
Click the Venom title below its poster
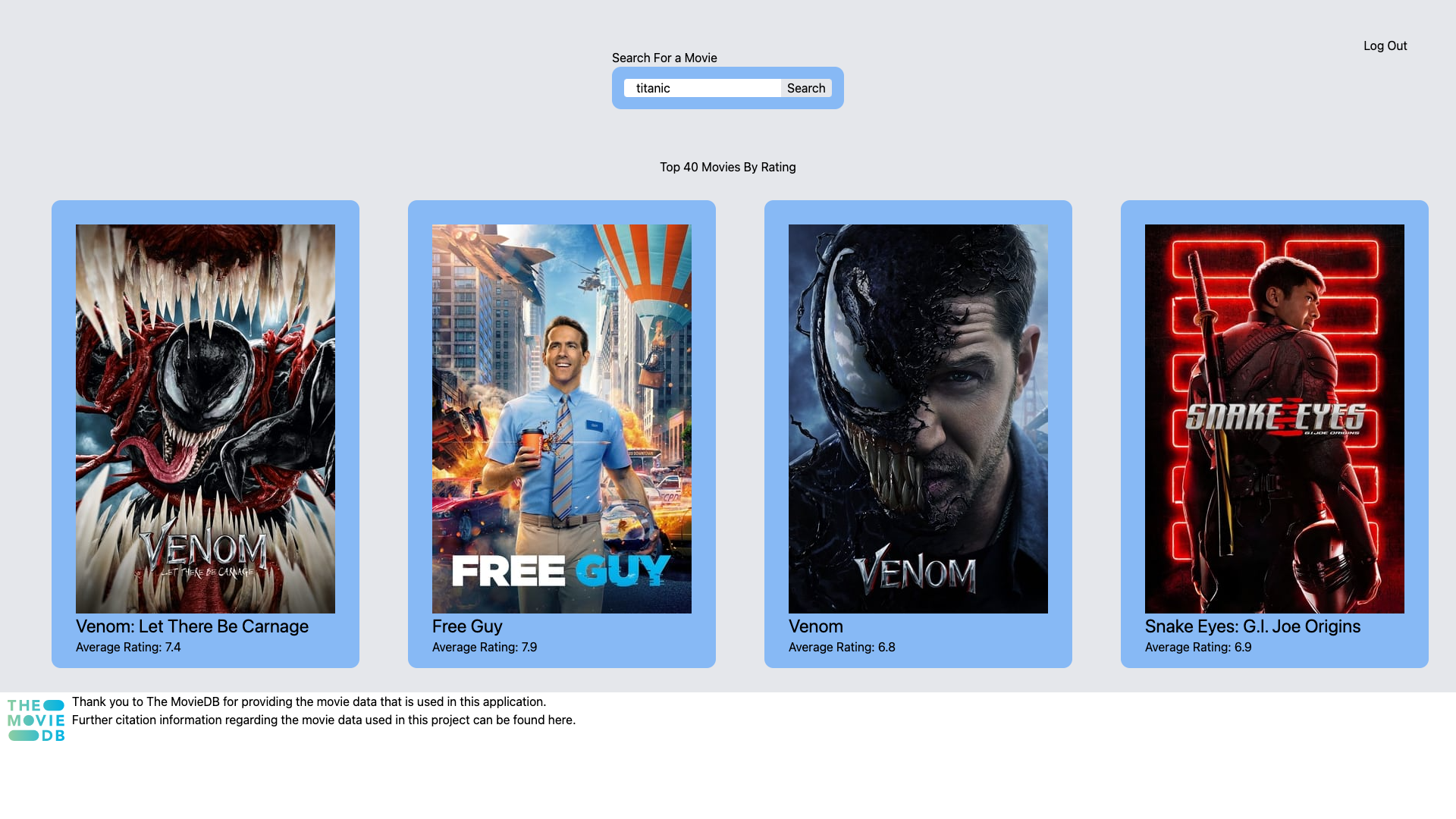[x=815, y=626]
